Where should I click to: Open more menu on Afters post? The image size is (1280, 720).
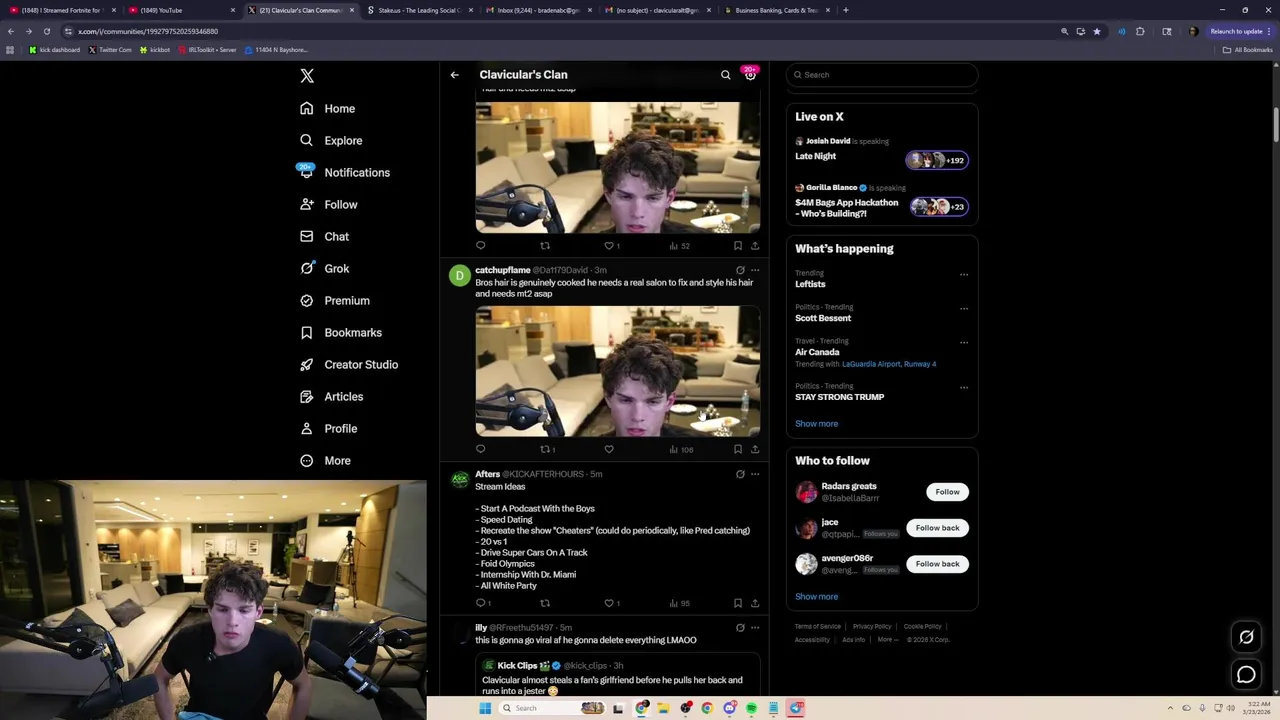755,474
